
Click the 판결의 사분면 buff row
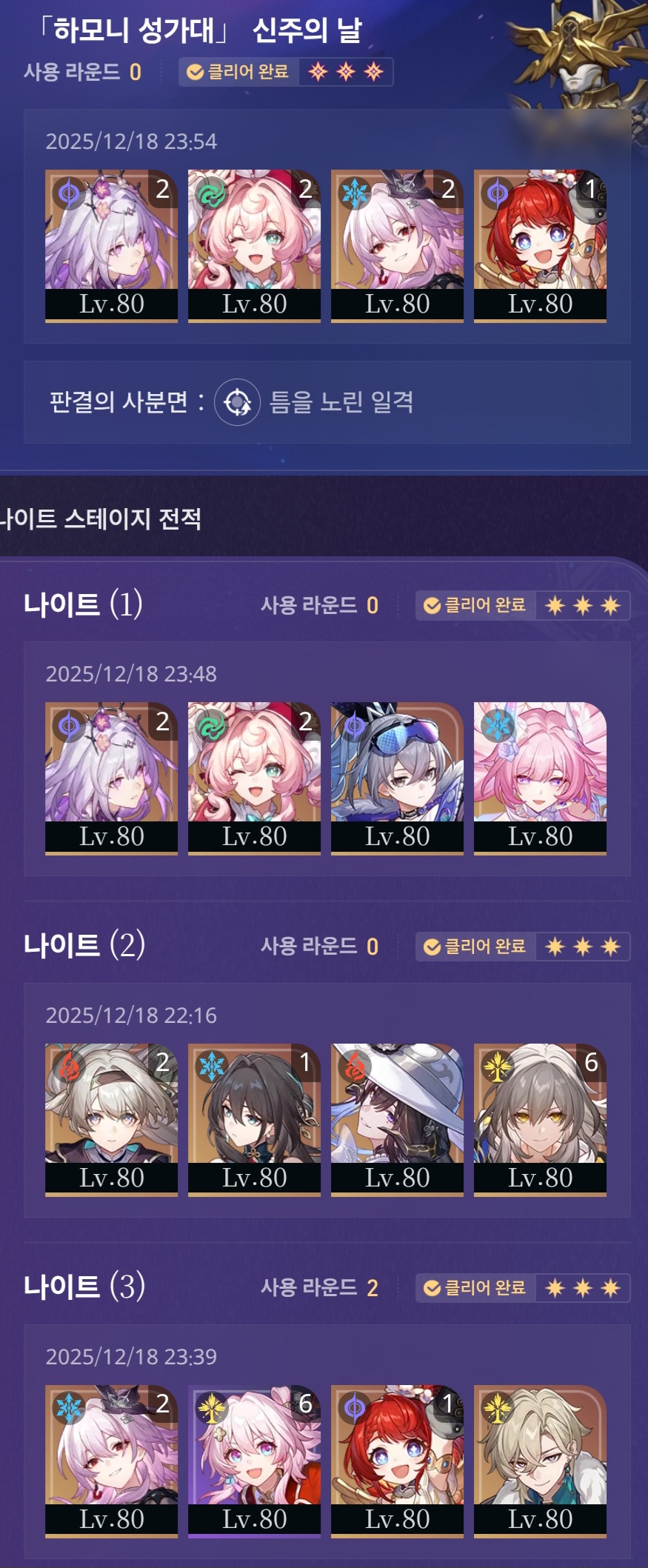coord(327,402)
